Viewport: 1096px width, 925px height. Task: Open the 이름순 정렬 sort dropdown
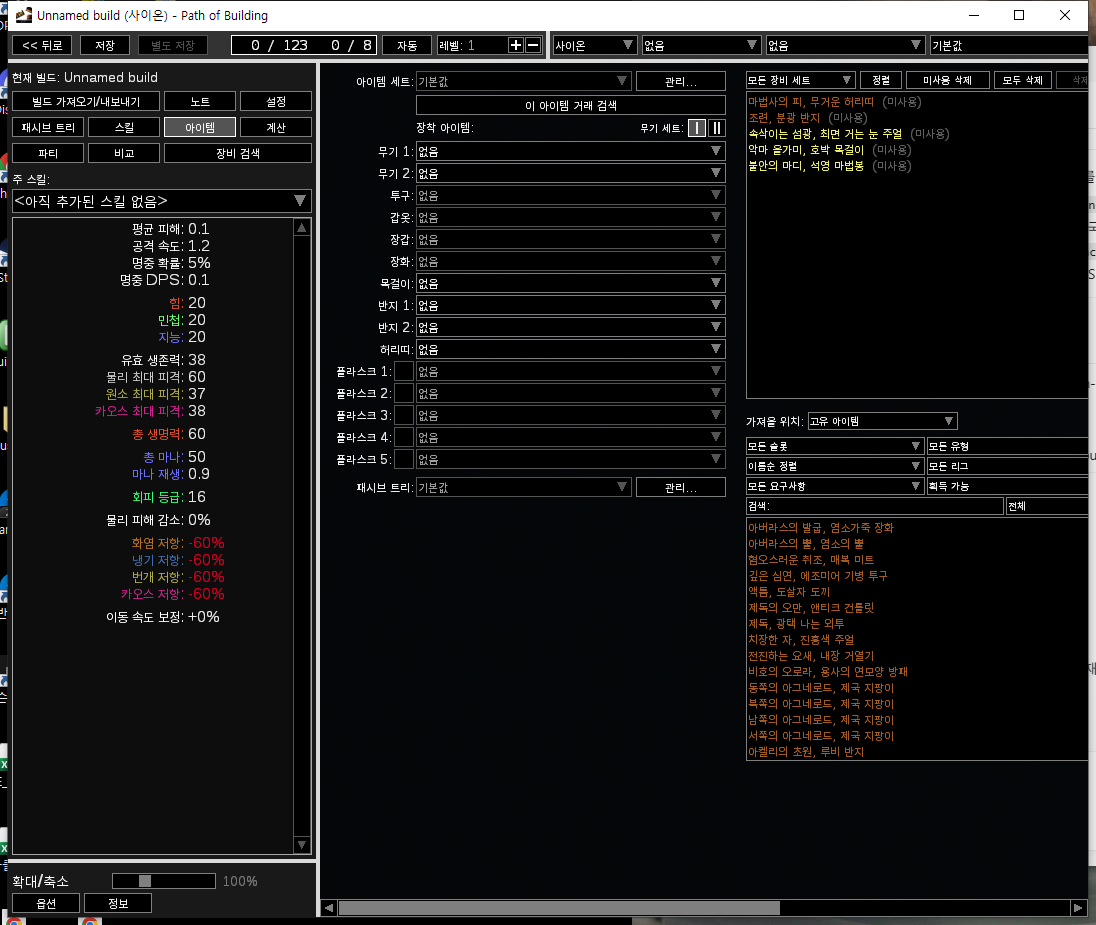click(x=835, y=466)
